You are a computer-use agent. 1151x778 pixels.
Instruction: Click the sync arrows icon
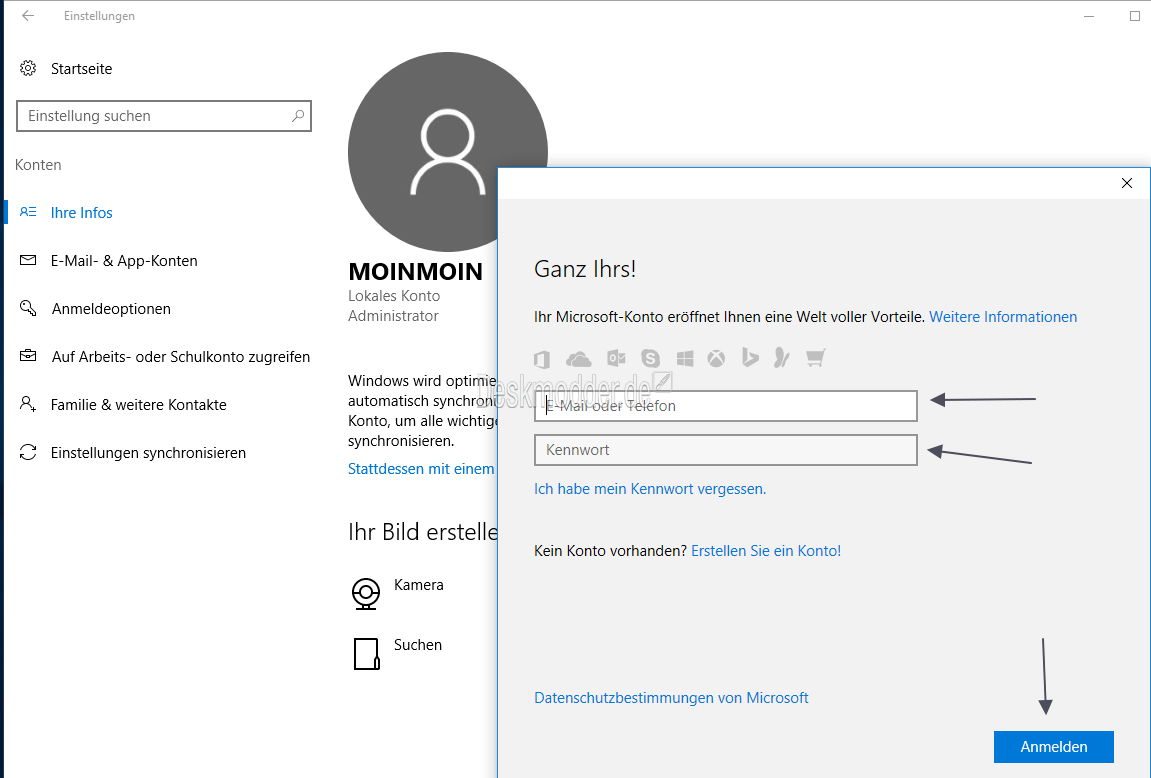click(x=28, y=452)
